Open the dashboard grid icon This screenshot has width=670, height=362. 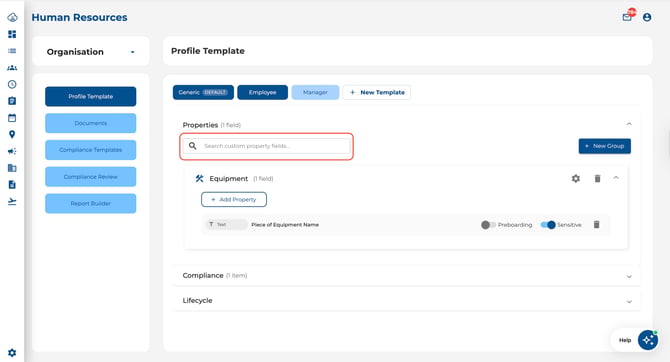pyautogui.click(x=12, y=34)
